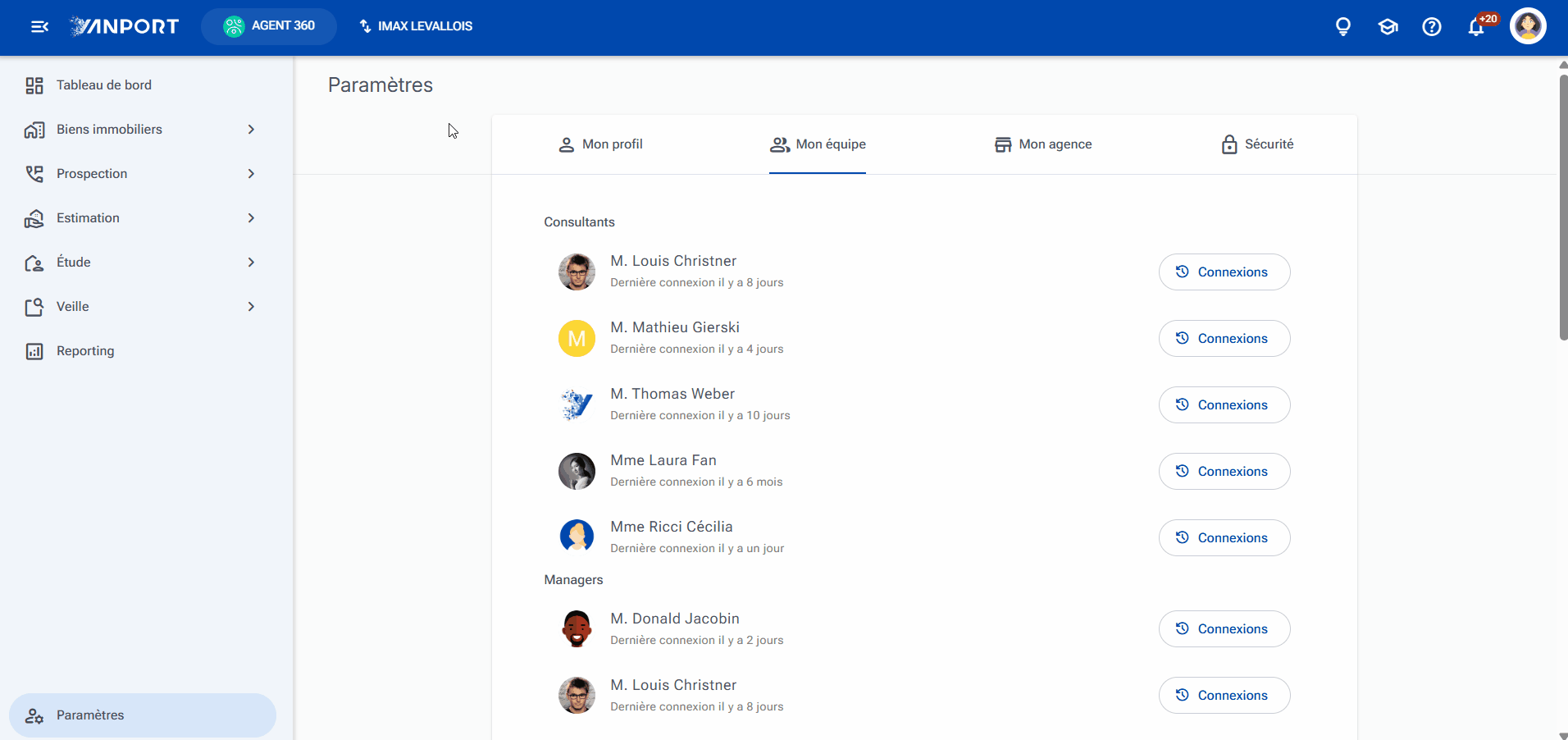Click the Reporting chart icon
The width and height of the screenshot is (1568, 740).
(34, 351)
